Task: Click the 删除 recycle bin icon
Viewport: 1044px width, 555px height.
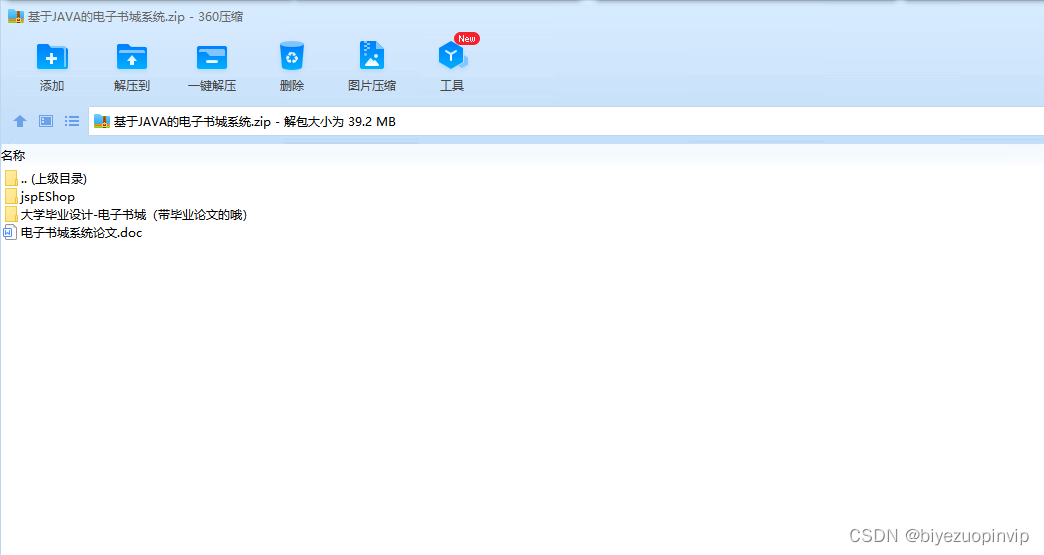Action: point(292,57)
